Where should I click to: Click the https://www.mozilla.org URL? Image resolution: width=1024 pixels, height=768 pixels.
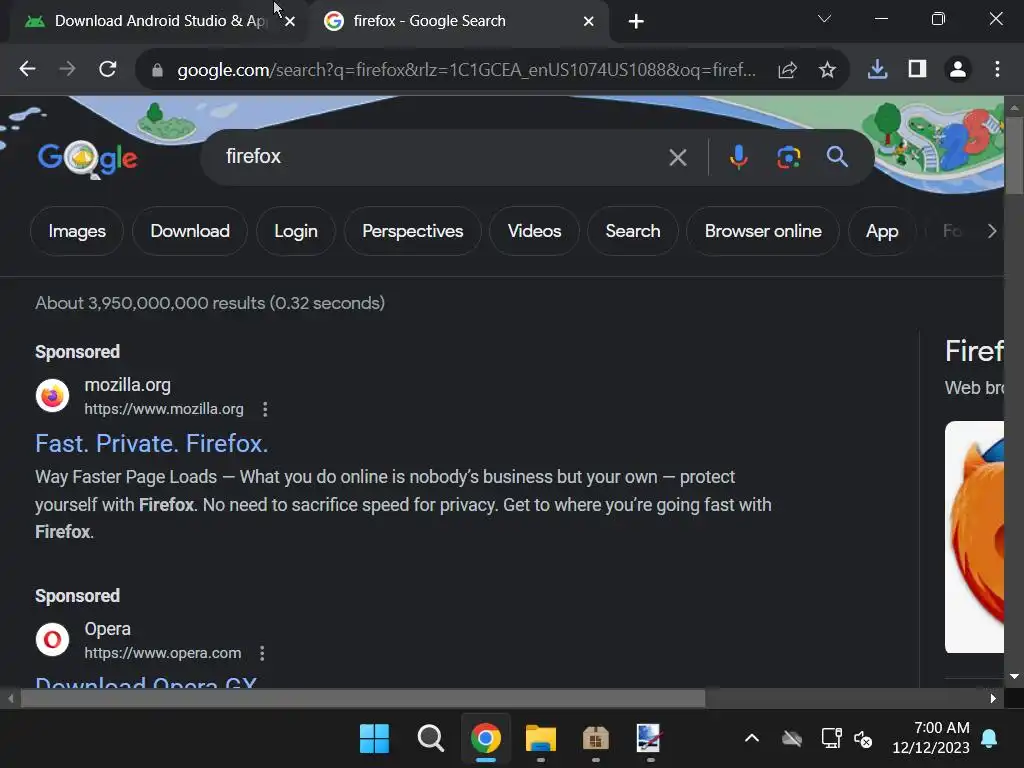[x=164, y=409]
